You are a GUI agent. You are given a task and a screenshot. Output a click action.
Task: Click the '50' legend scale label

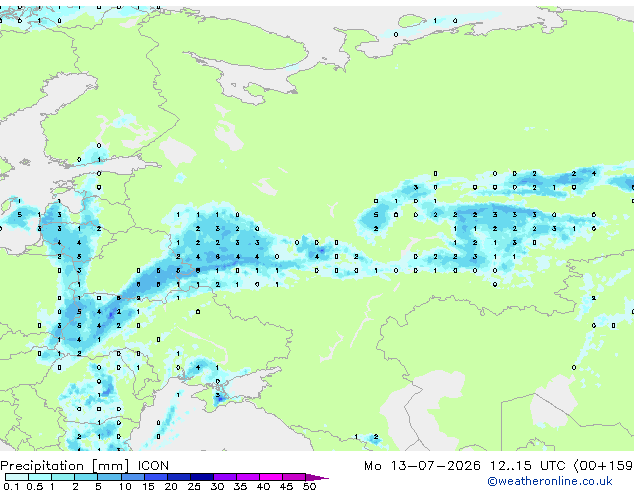coord(309,486)
